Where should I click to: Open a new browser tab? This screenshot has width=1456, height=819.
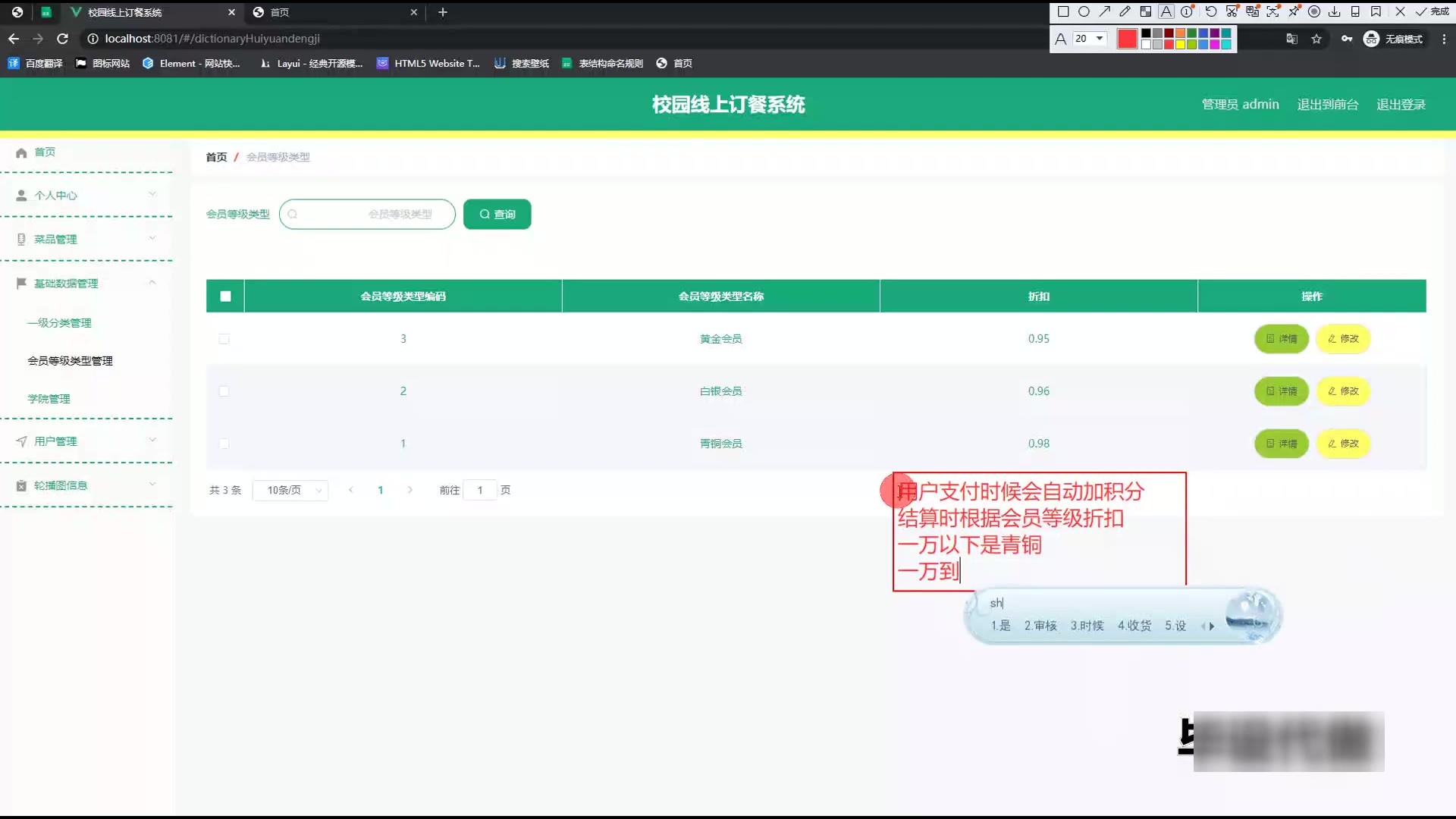(443, 12)
